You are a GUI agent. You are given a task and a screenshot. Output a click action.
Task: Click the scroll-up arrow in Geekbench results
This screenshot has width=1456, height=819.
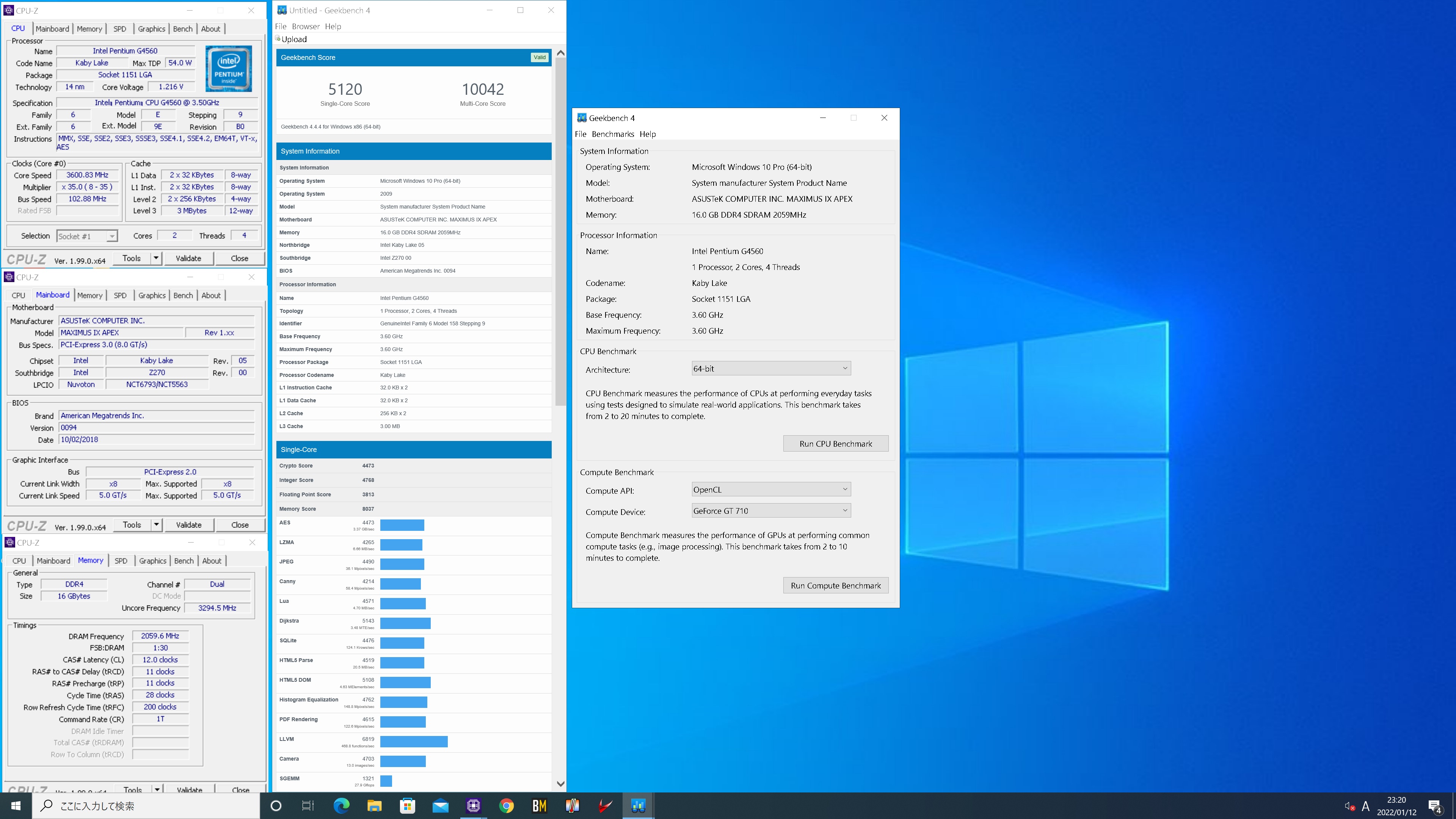coord(560,53)
